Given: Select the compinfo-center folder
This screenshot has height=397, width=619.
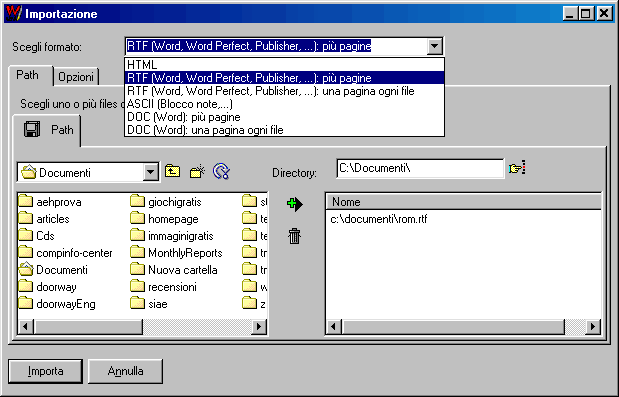Looking at the screenshot, I should [66, 253].
